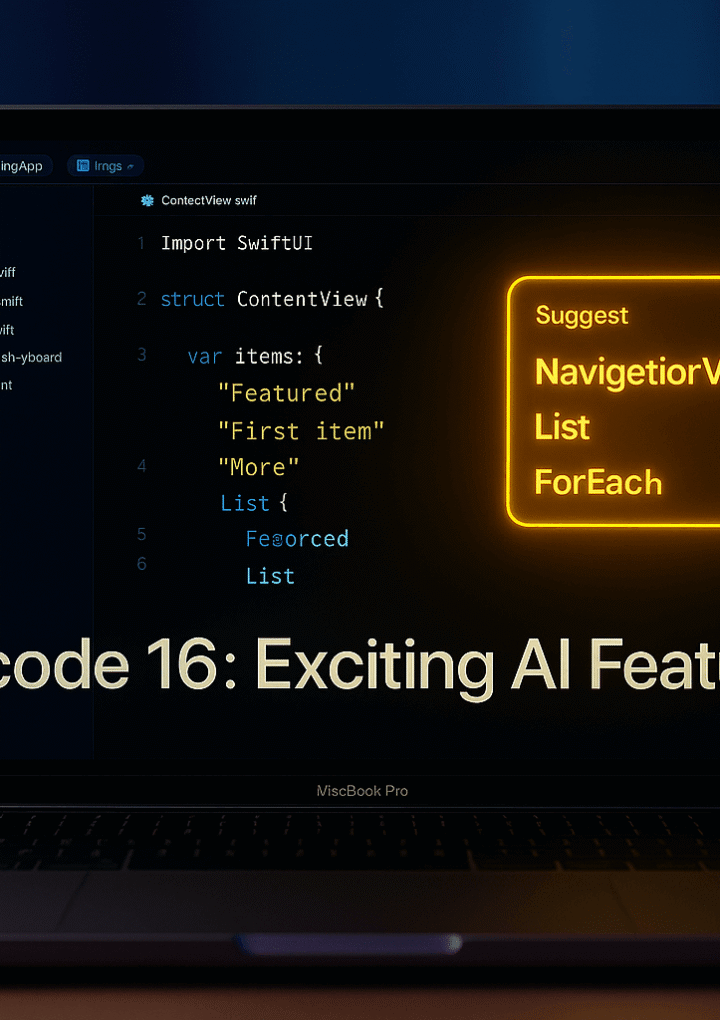Click line number 1 in the gutter
The image size is (720, 1020).
[x=141, y=243]
